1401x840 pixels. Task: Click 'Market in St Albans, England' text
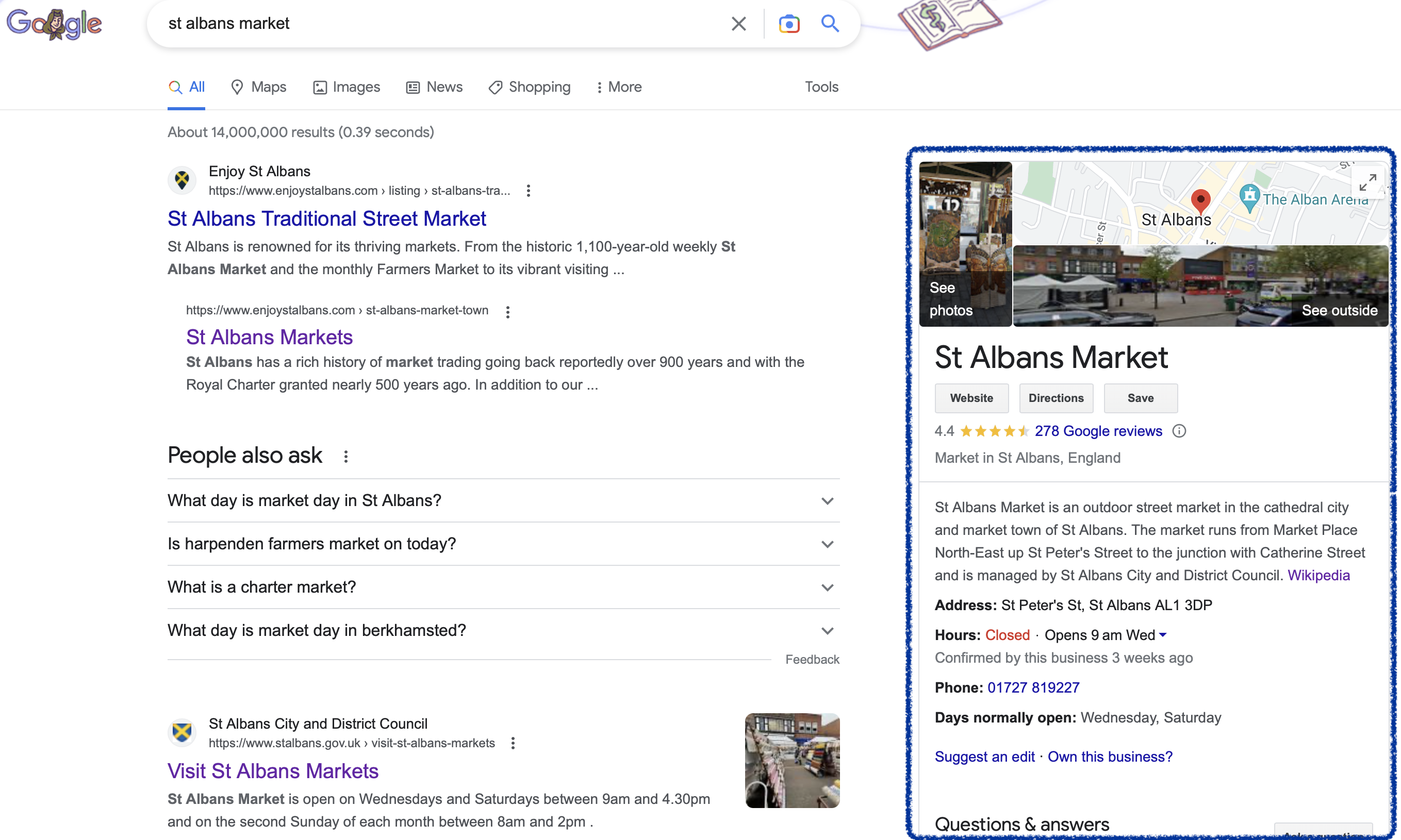[1027, 458]
